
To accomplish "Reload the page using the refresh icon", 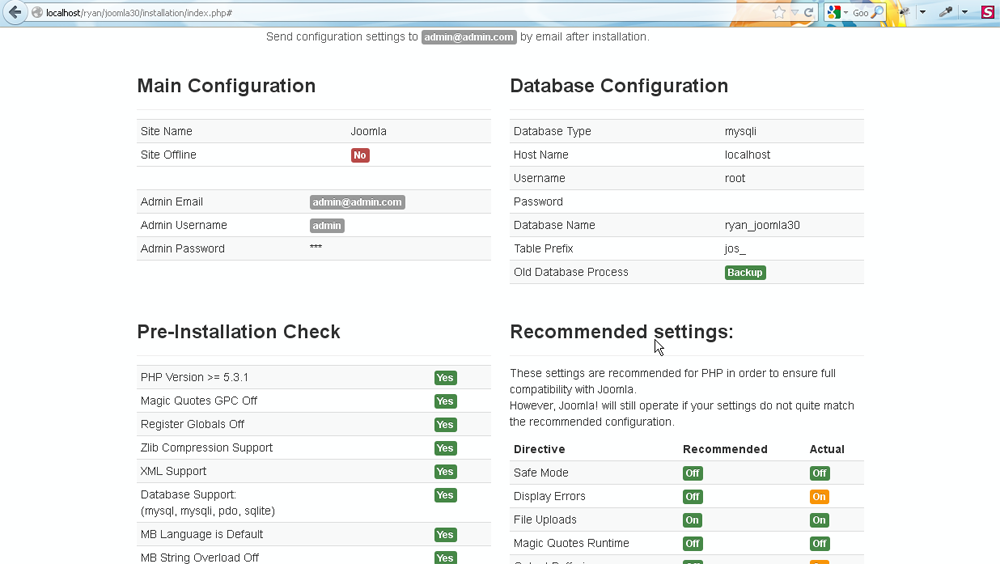I will 809,13.
